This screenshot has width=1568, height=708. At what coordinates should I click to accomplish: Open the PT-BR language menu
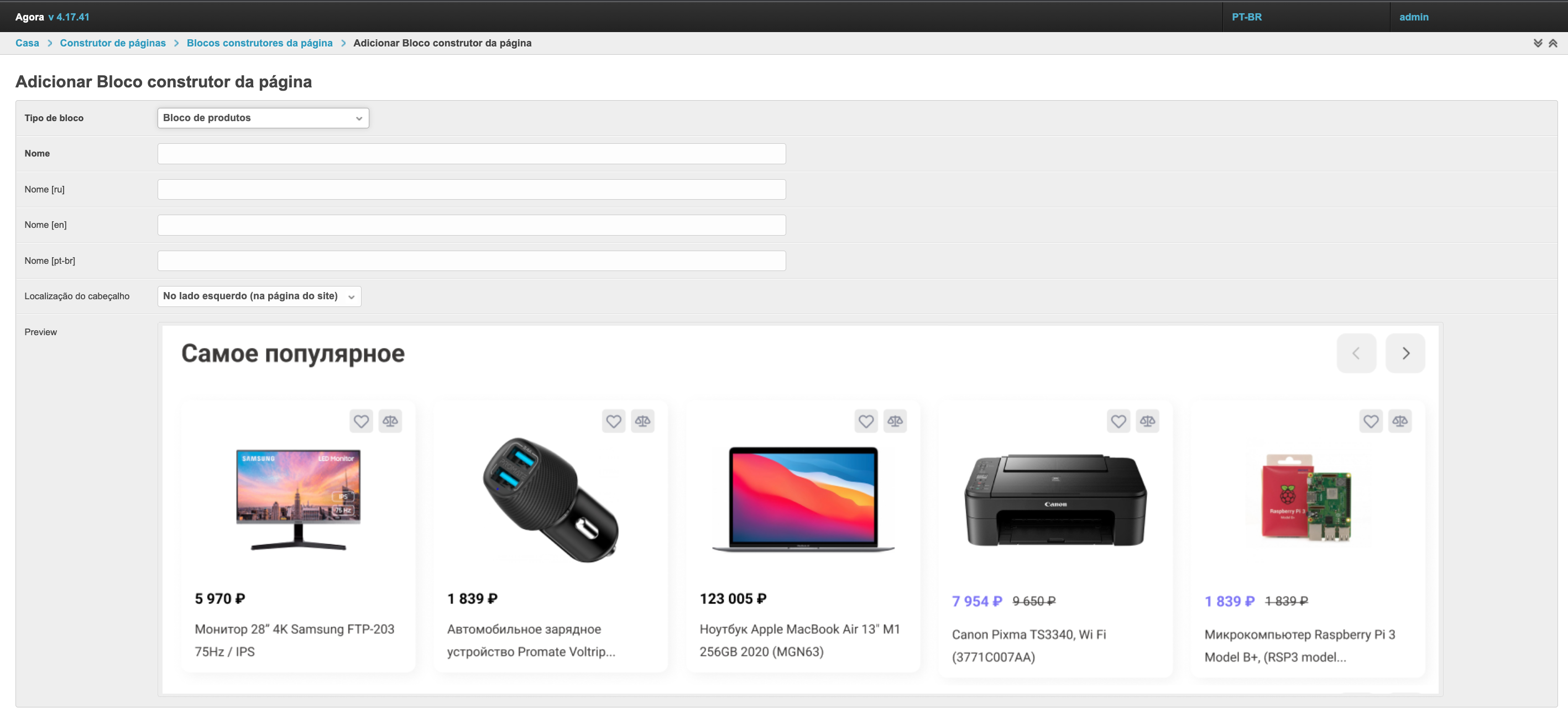pyautogui.click(x=1246, y=17)
